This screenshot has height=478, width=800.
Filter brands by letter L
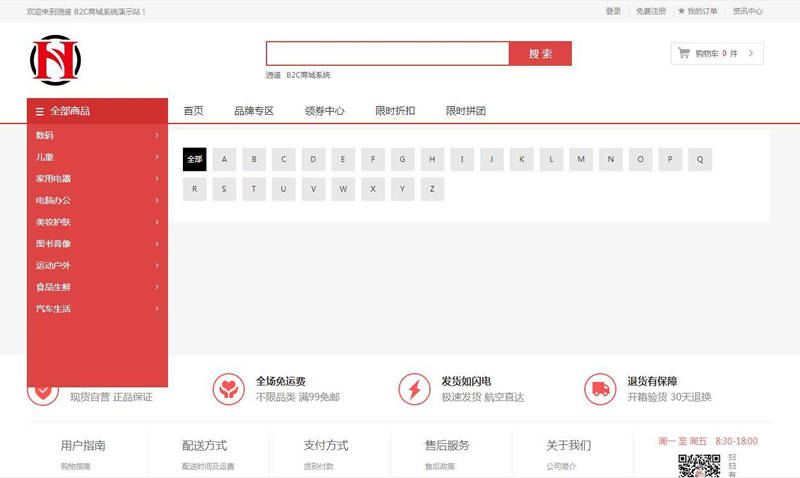point(551,159)
